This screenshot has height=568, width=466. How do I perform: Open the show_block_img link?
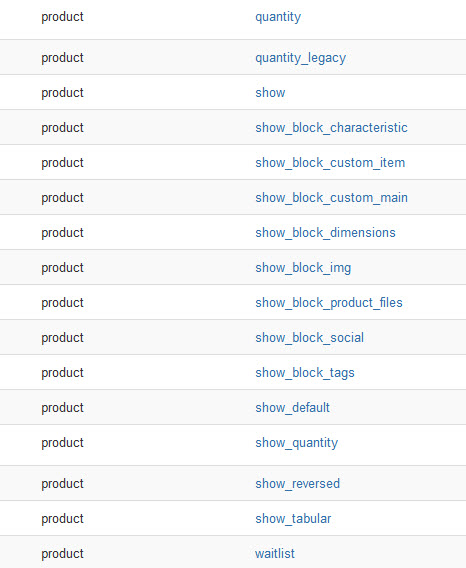tap(303, 268)
